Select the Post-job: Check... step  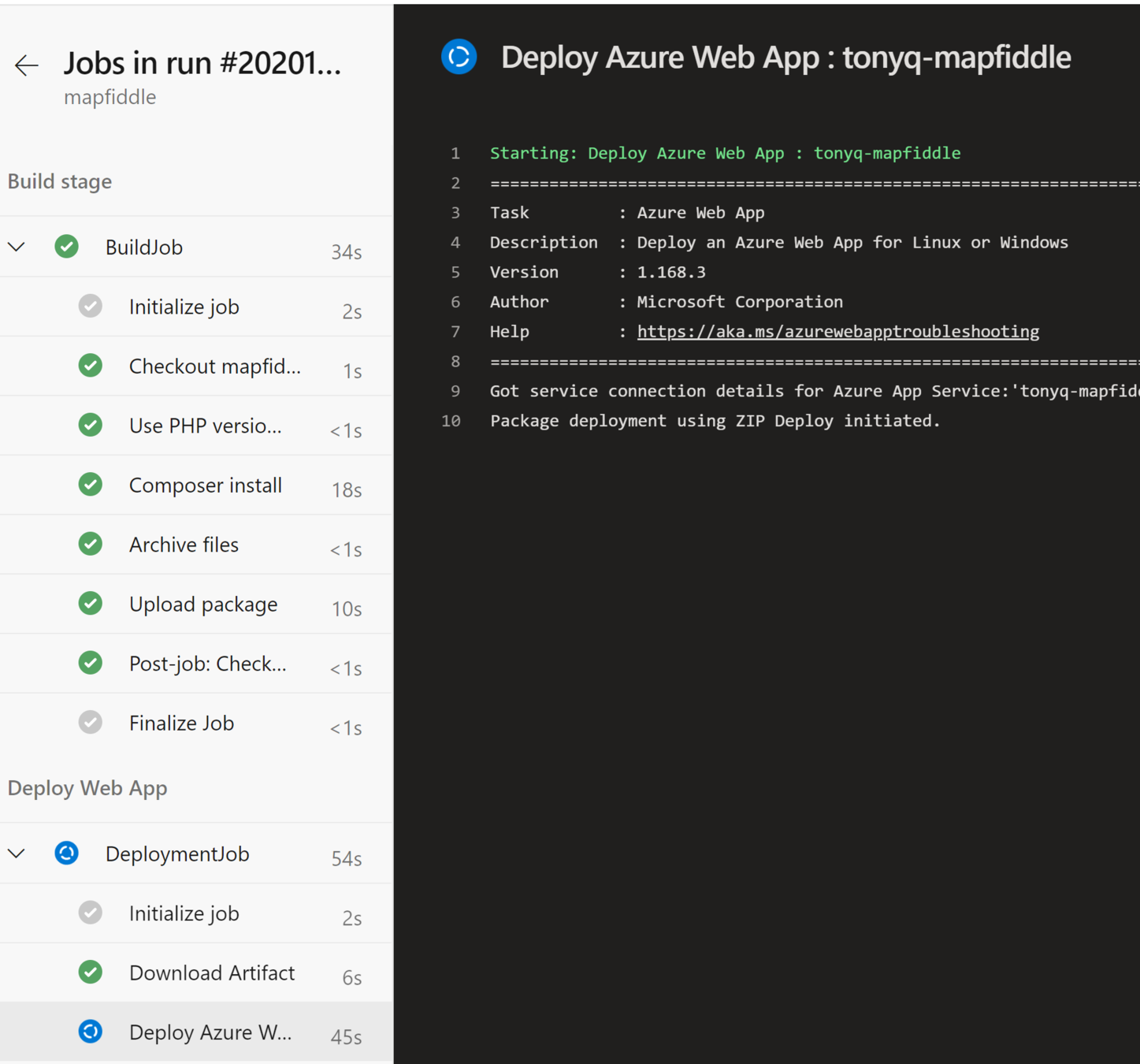click(x=196, y=664)
